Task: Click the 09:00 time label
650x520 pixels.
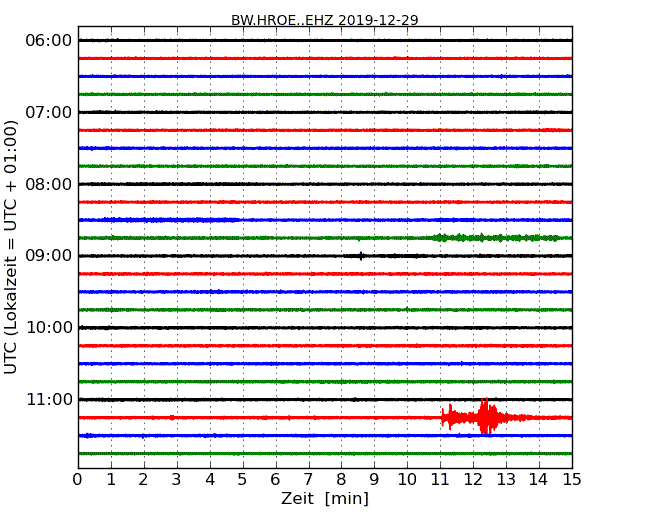Action: (49, 255)
